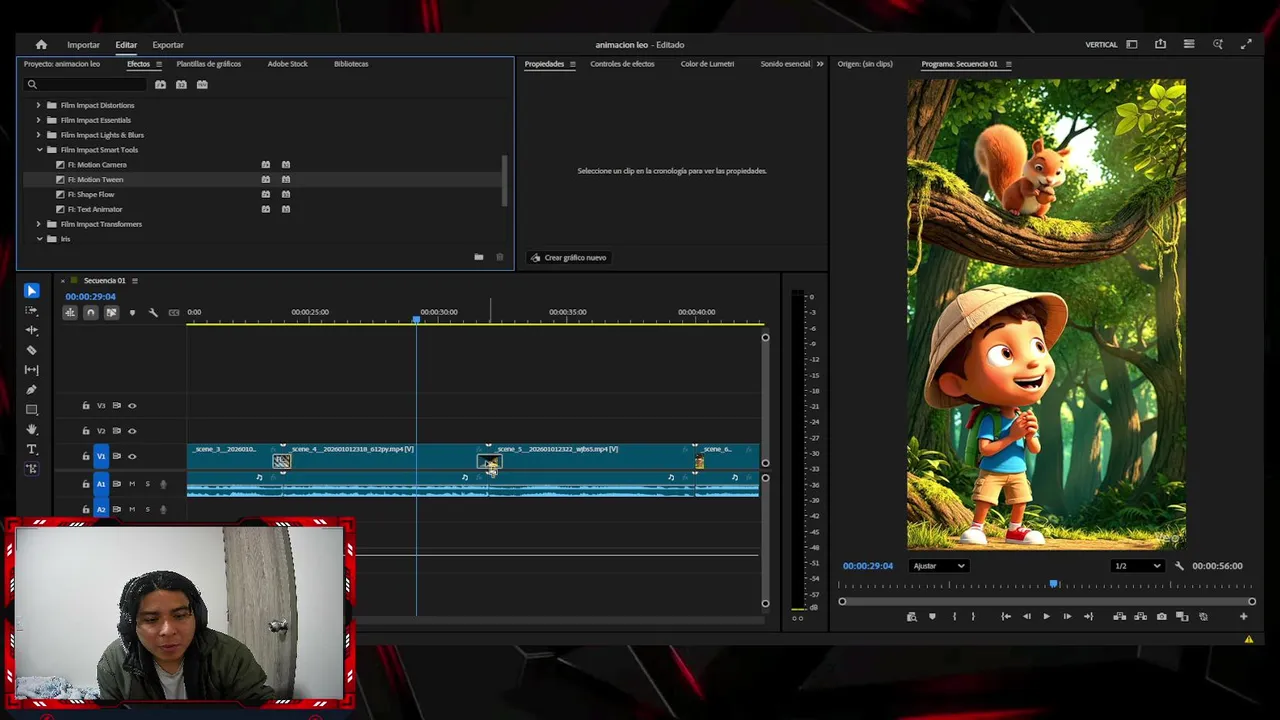
Task: Click the timeline closed captions CC icon
Action: click(x=174, y=313)
